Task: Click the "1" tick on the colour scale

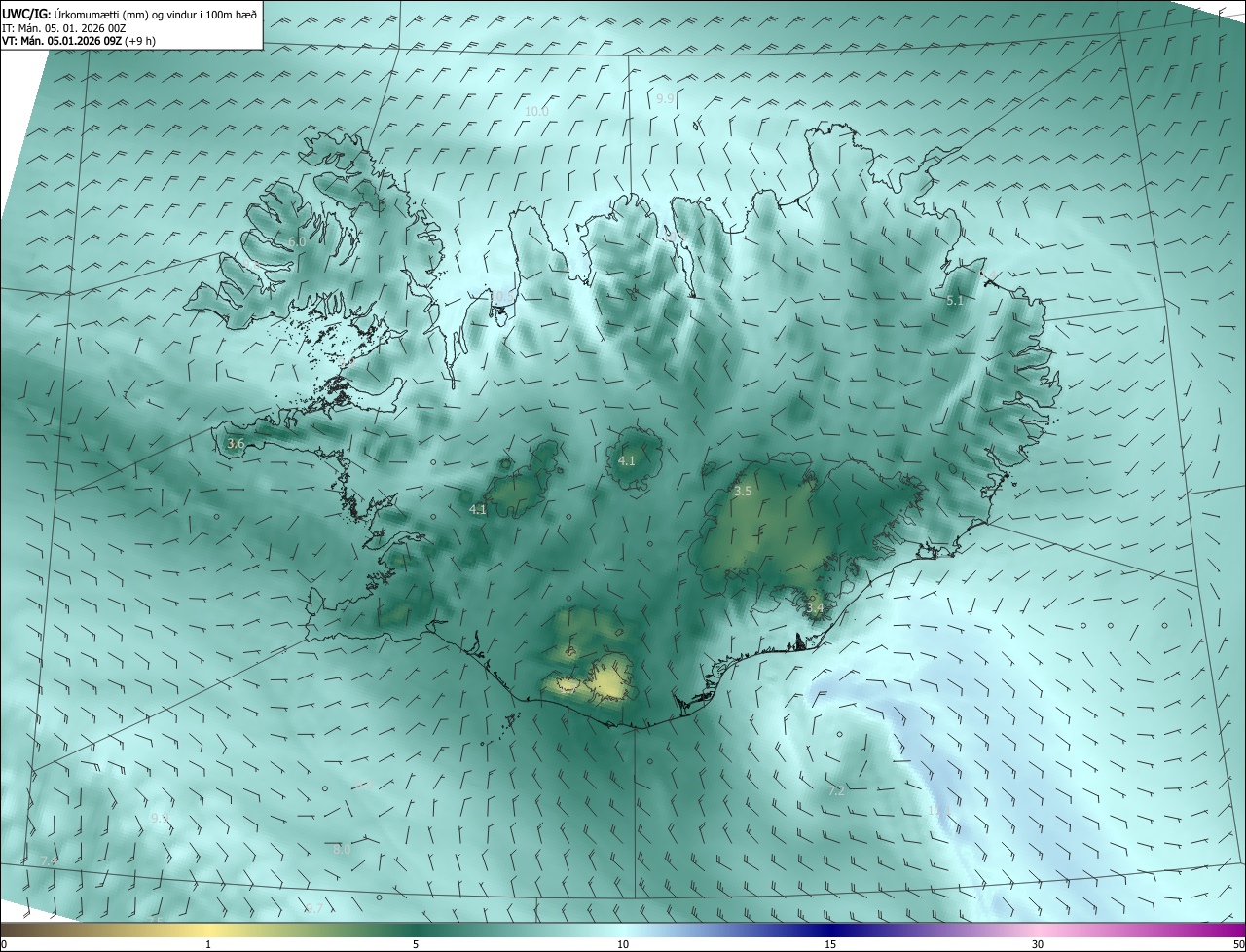Action: pyautogui.click(x=208, y=944)
